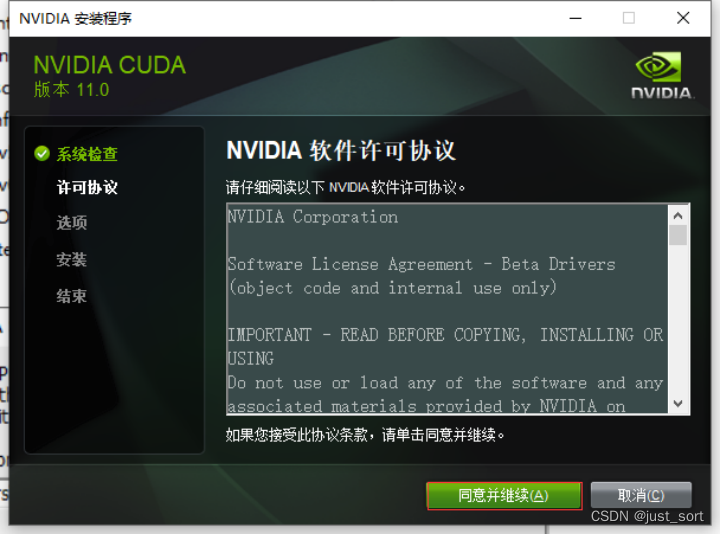Click the 版本 11.0 version label
Image resolution: width=720 pixels, height=534 pixels.
point(72,90)
